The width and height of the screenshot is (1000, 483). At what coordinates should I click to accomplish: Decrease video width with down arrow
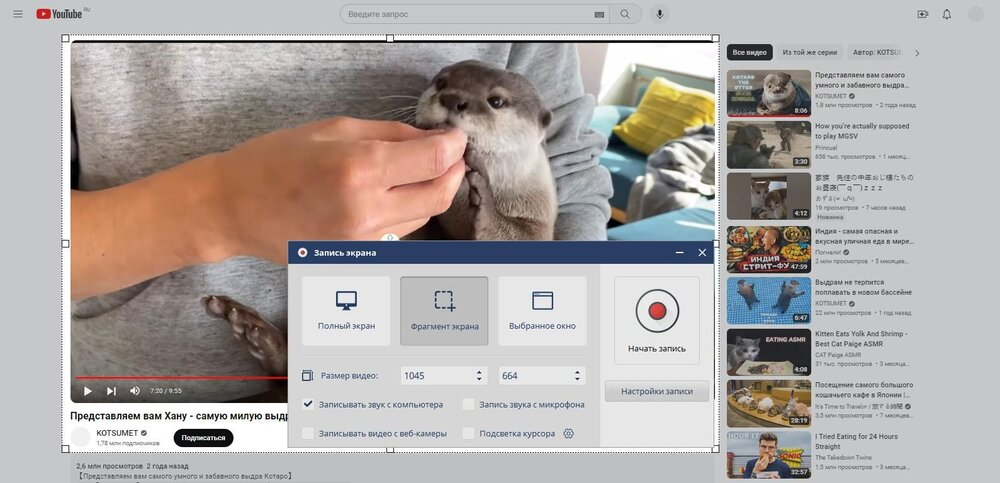(479, 380)
